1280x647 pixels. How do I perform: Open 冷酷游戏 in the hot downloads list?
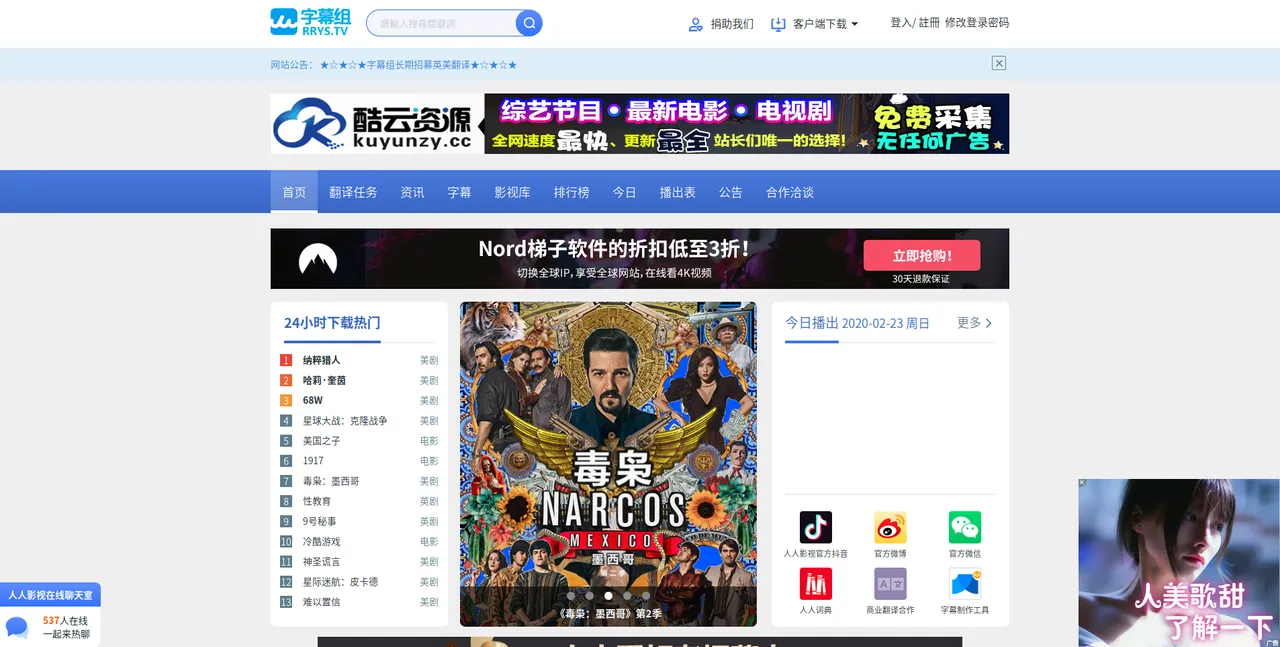click(x=322, y=541)
